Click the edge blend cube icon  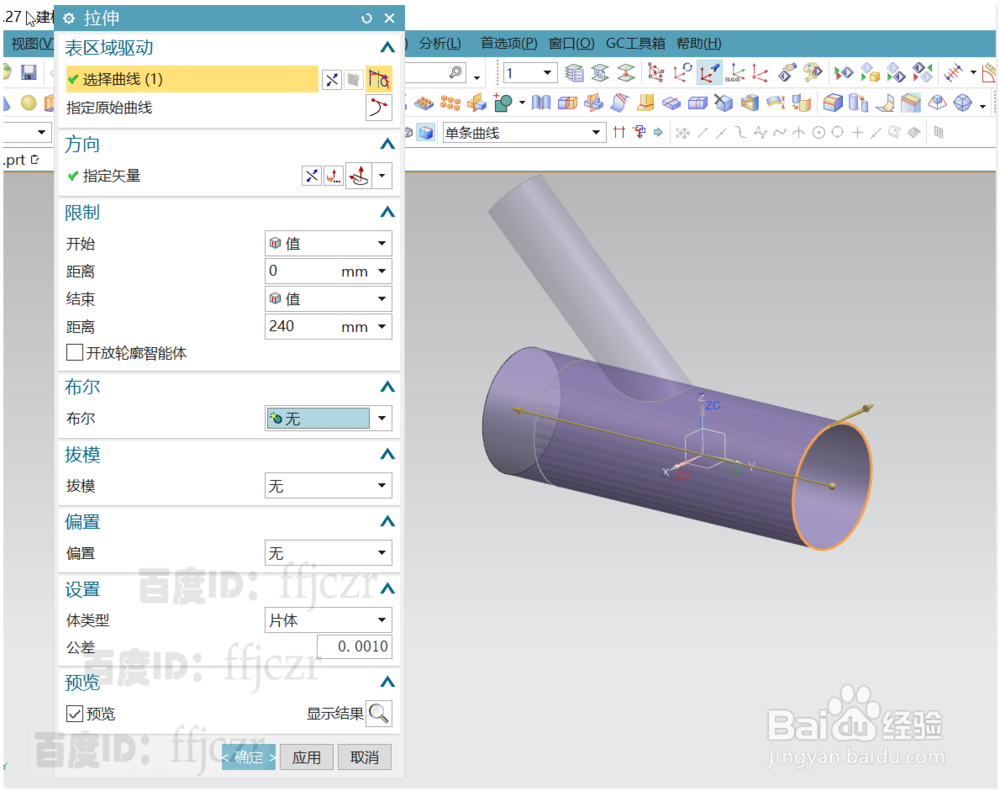[832, 103]
